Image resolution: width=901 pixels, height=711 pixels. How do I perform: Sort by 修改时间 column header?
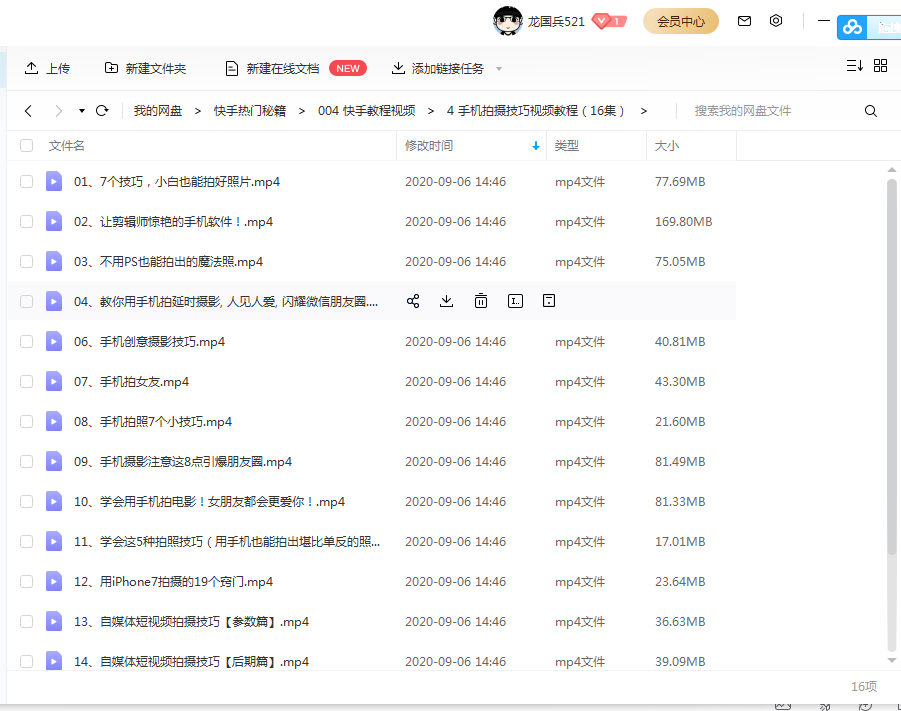tap(429, 145)
